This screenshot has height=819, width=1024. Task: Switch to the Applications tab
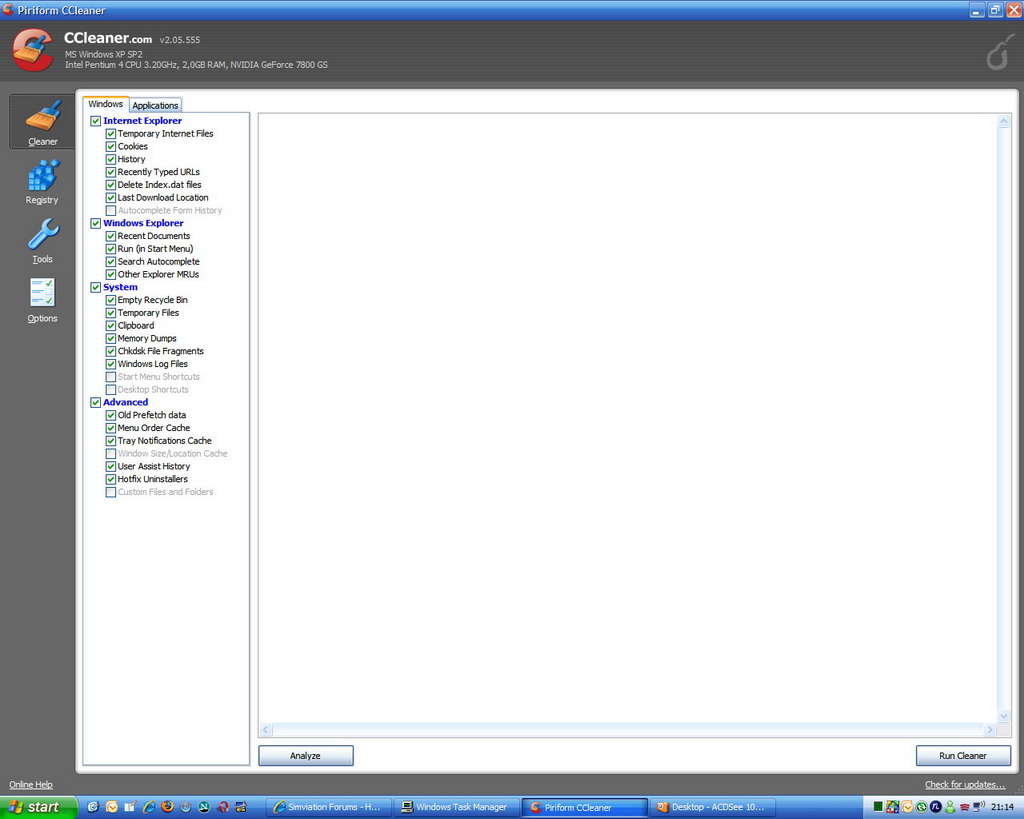point(155,105)
